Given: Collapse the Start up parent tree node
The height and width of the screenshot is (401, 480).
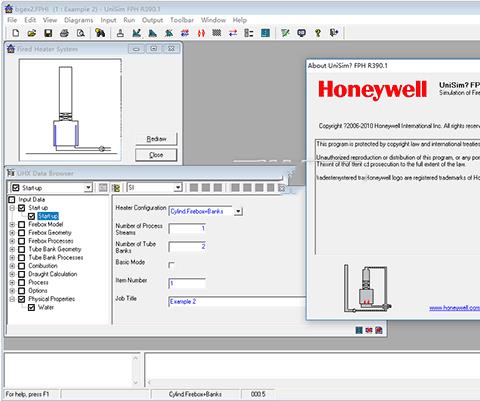Looking at the screenshot, I should click(12, 208).
